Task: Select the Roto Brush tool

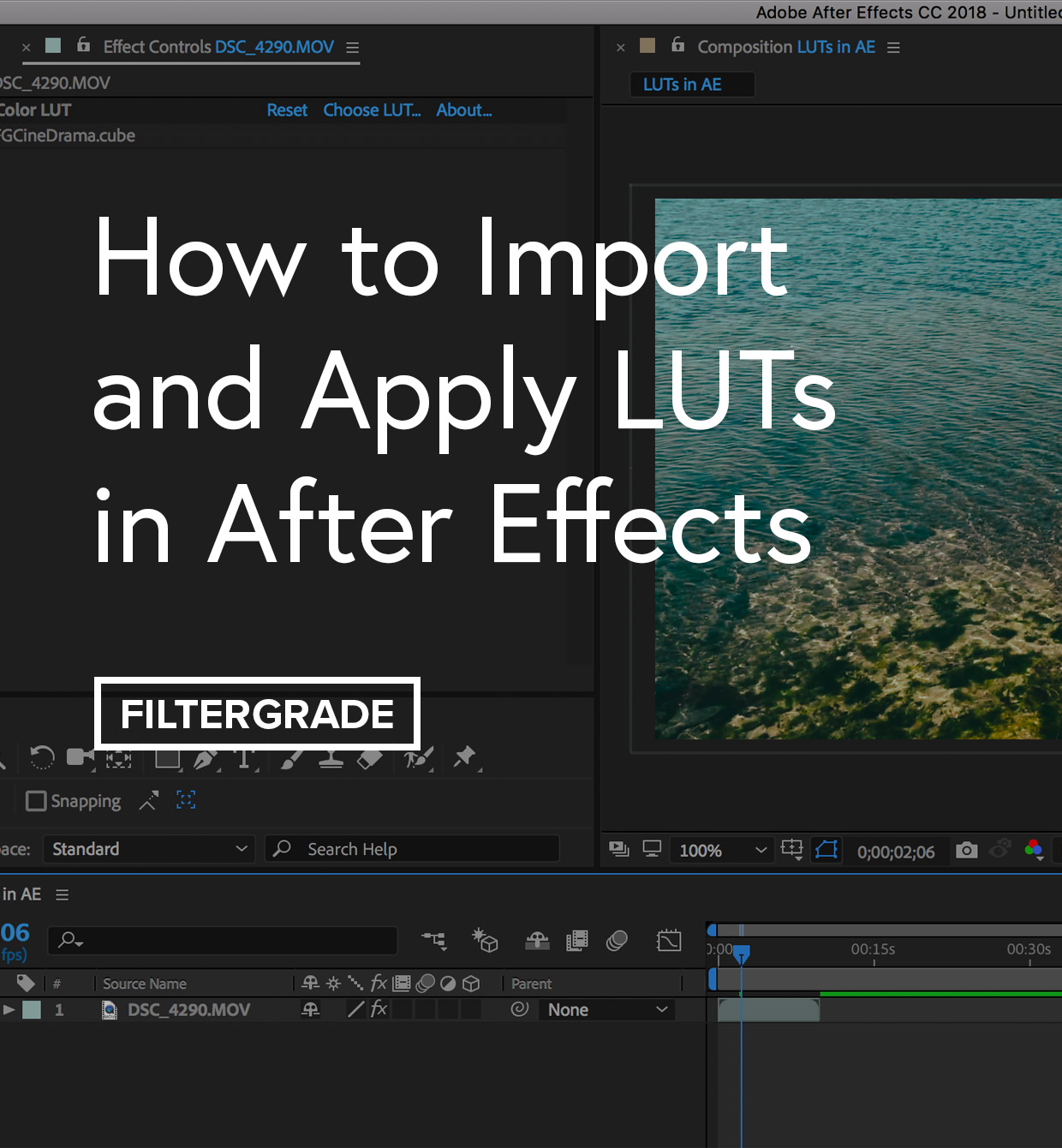Action: [x=419, y=758]
